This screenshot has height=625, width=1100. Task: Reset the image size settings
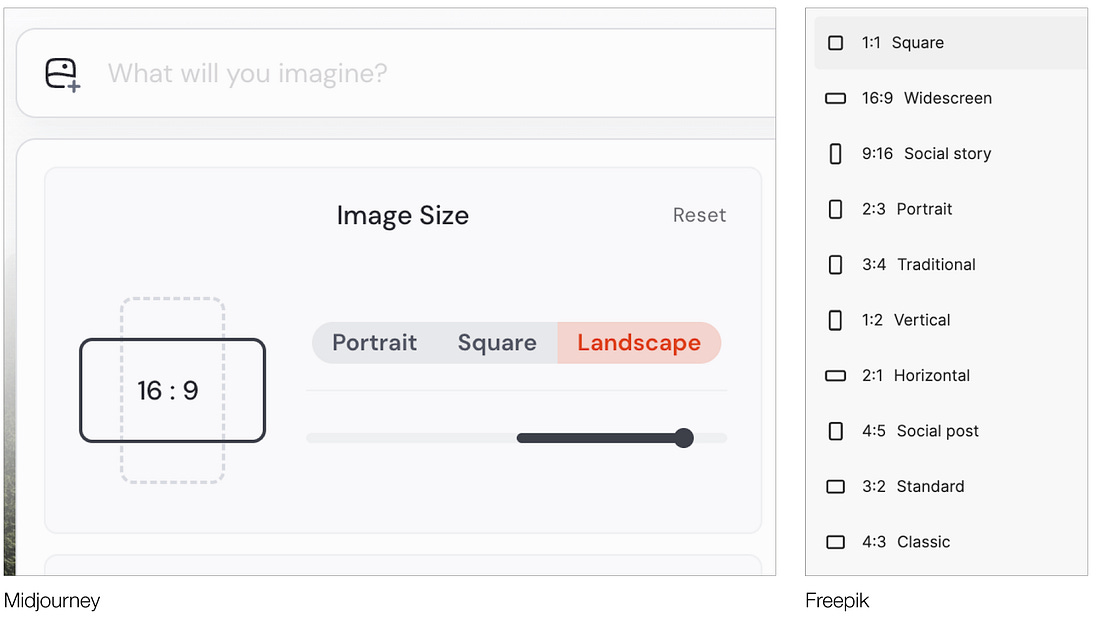click(x=699, y=215)
